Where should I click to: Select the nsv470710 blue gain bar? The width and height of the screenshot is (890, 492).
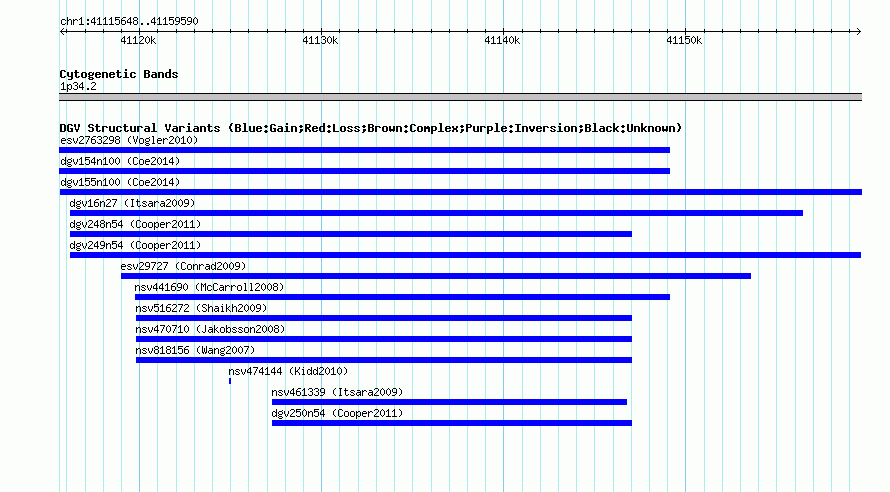(384, 339)
